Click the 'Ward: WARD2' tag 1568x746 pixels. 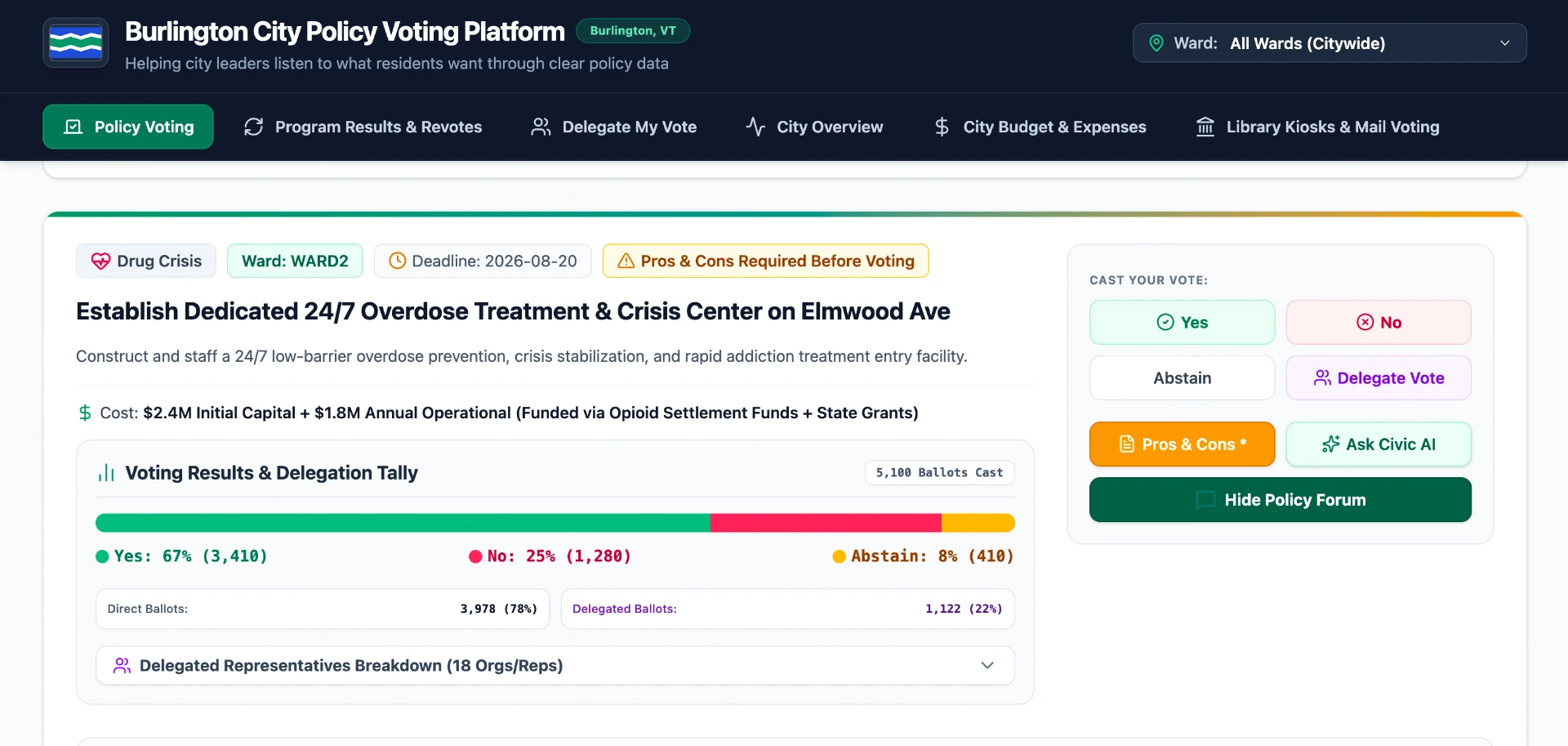click(x=295, y=261)
